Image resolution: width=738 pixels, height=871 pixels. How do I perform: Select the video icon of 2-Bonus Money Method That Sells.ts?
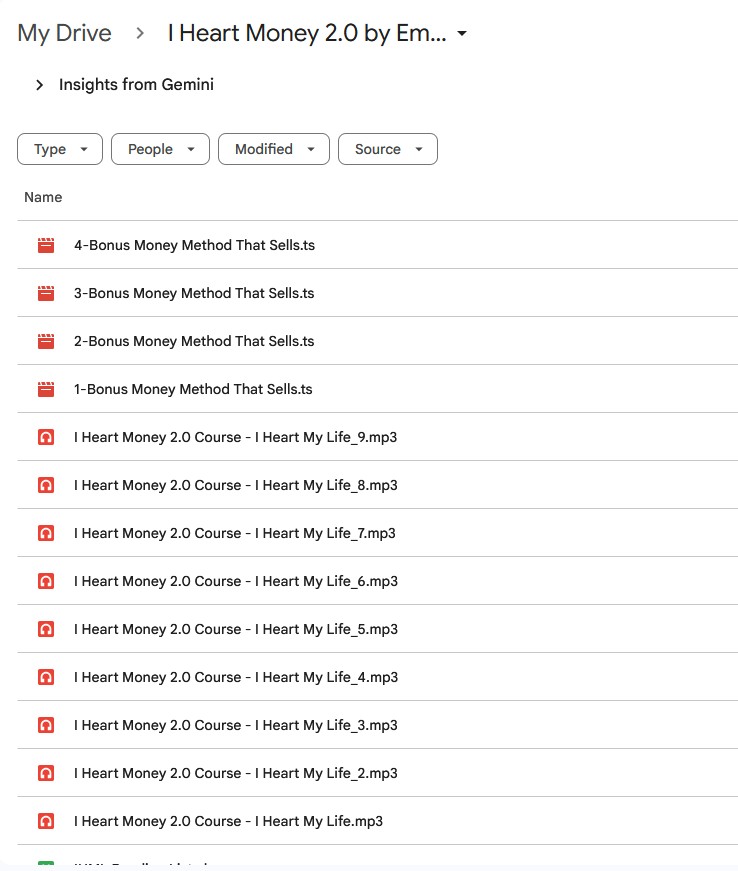(44, 341)
